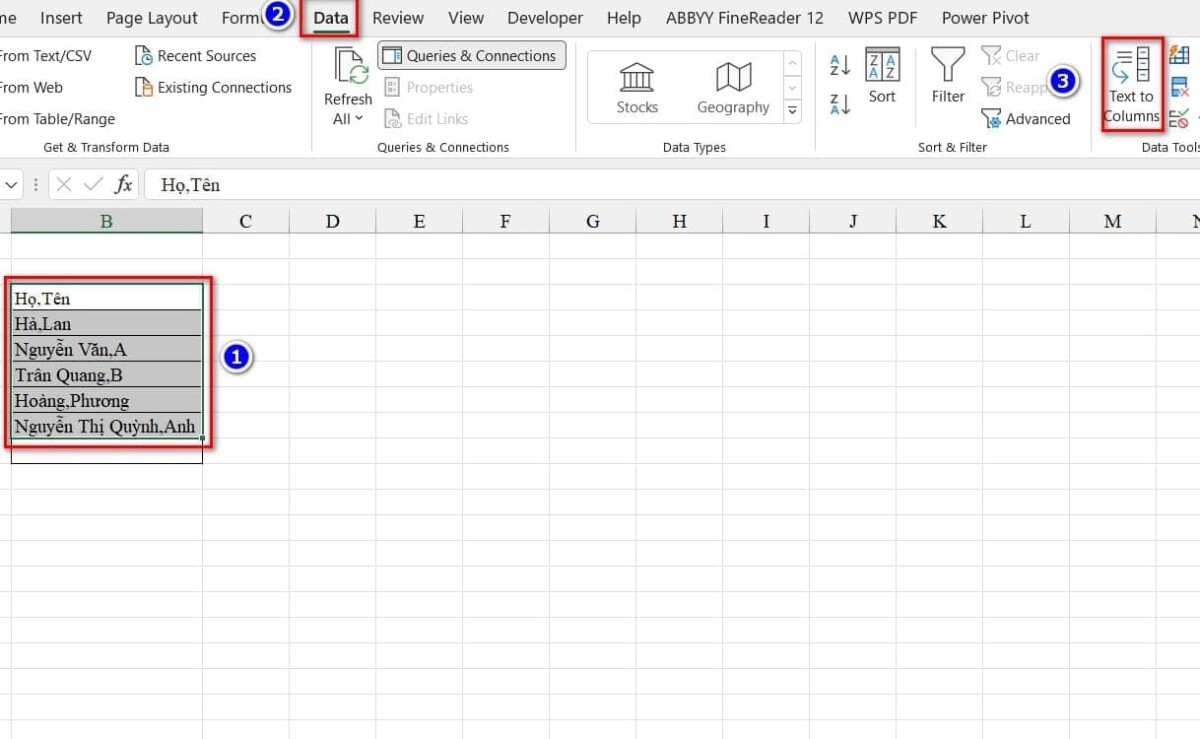Open the Power Pivot menu

pyautogui.click(x=984, y=17)
